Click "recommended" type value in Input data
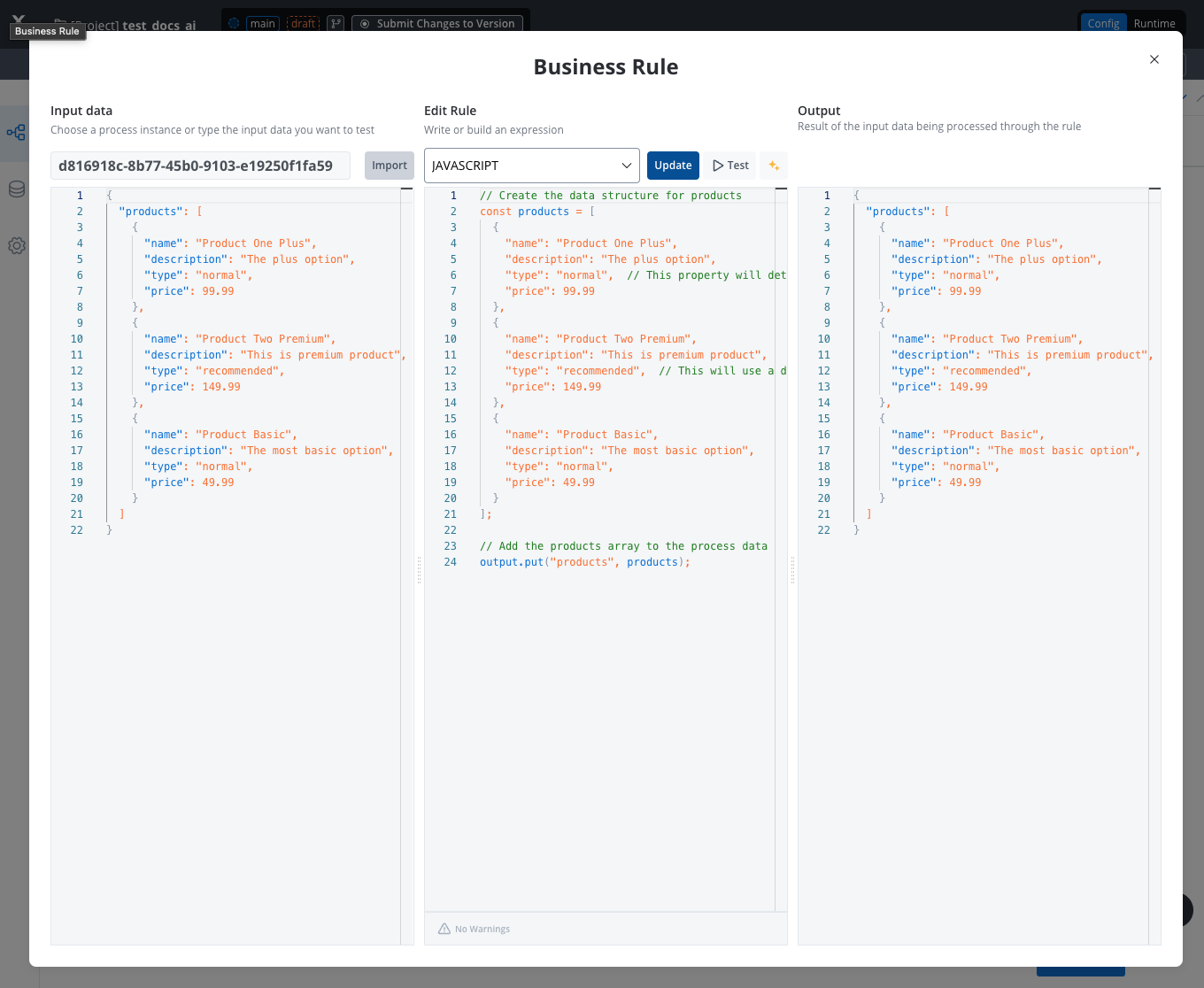The width and height of the screenshot is (1204, 988). point(238,371)
